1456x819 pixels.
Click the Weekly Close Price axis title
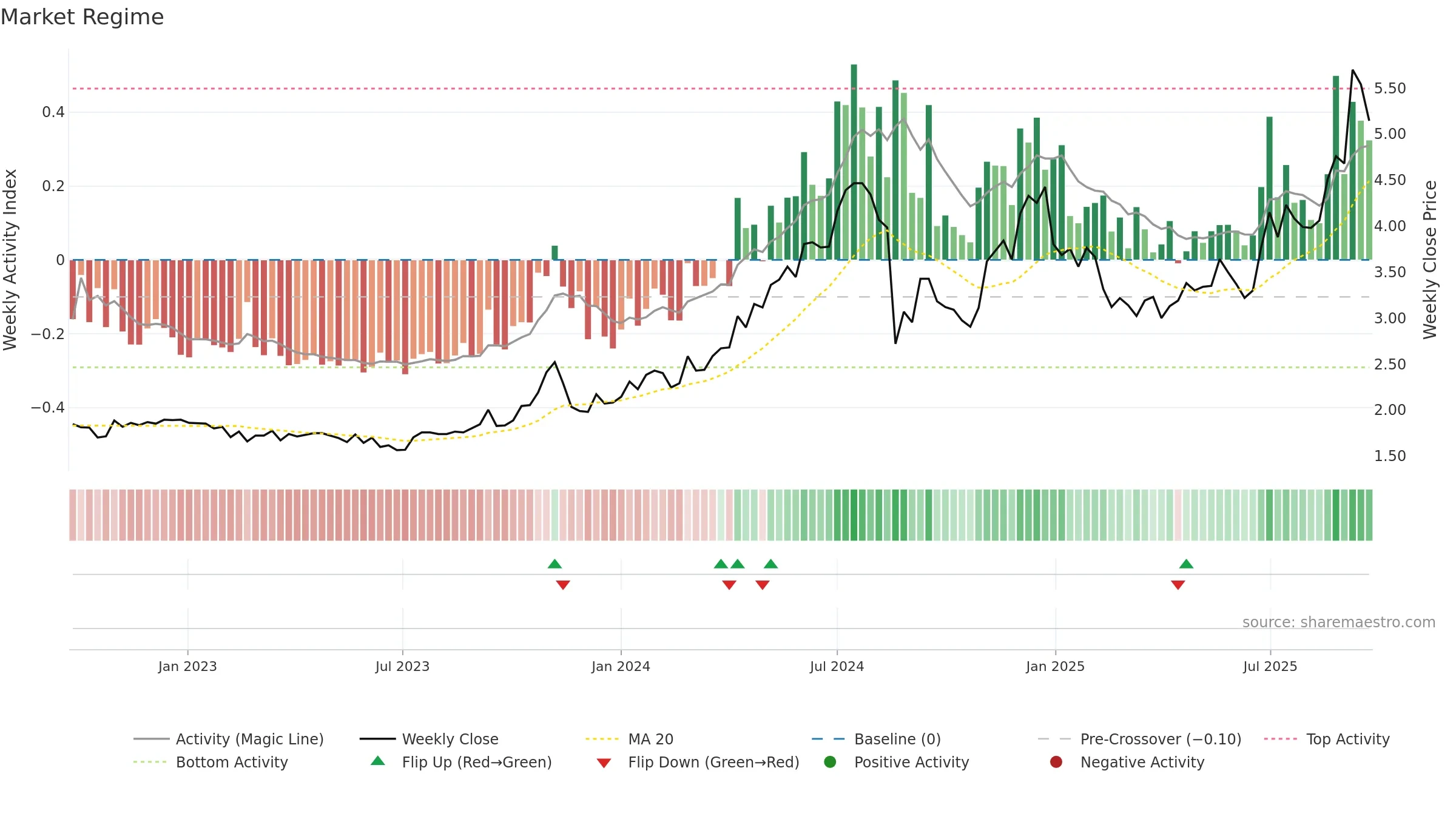1430,260
